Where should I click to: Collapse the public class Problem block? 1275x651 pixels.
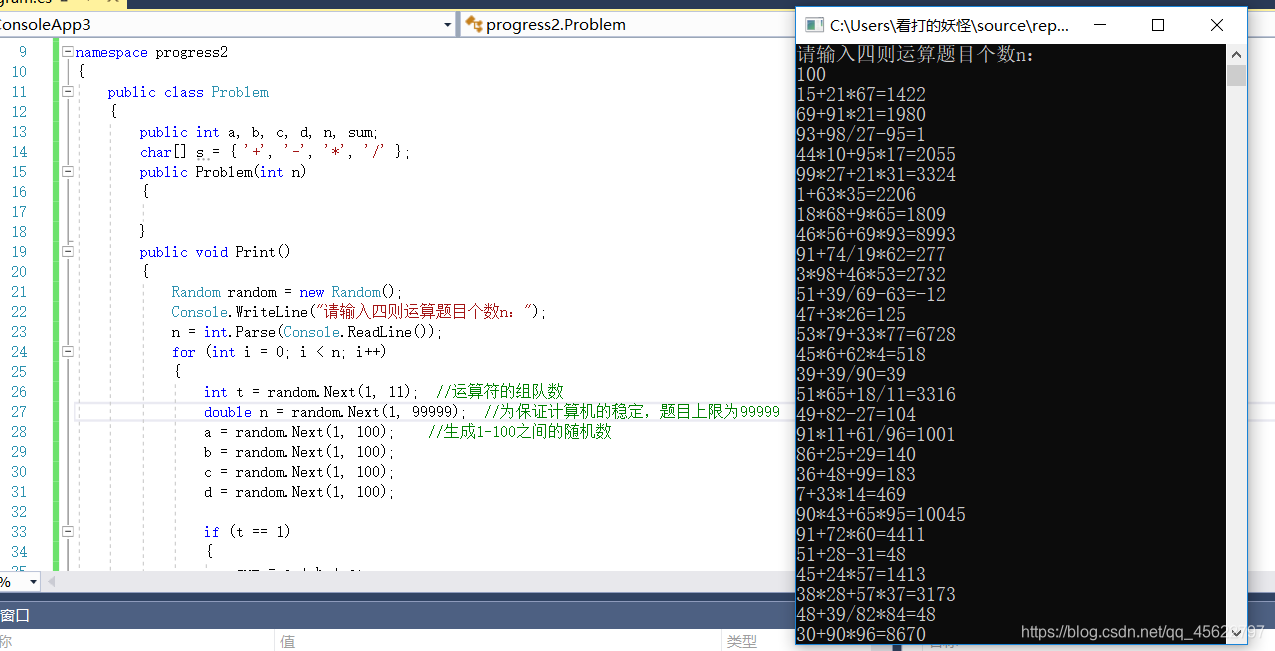coord(67,92)
